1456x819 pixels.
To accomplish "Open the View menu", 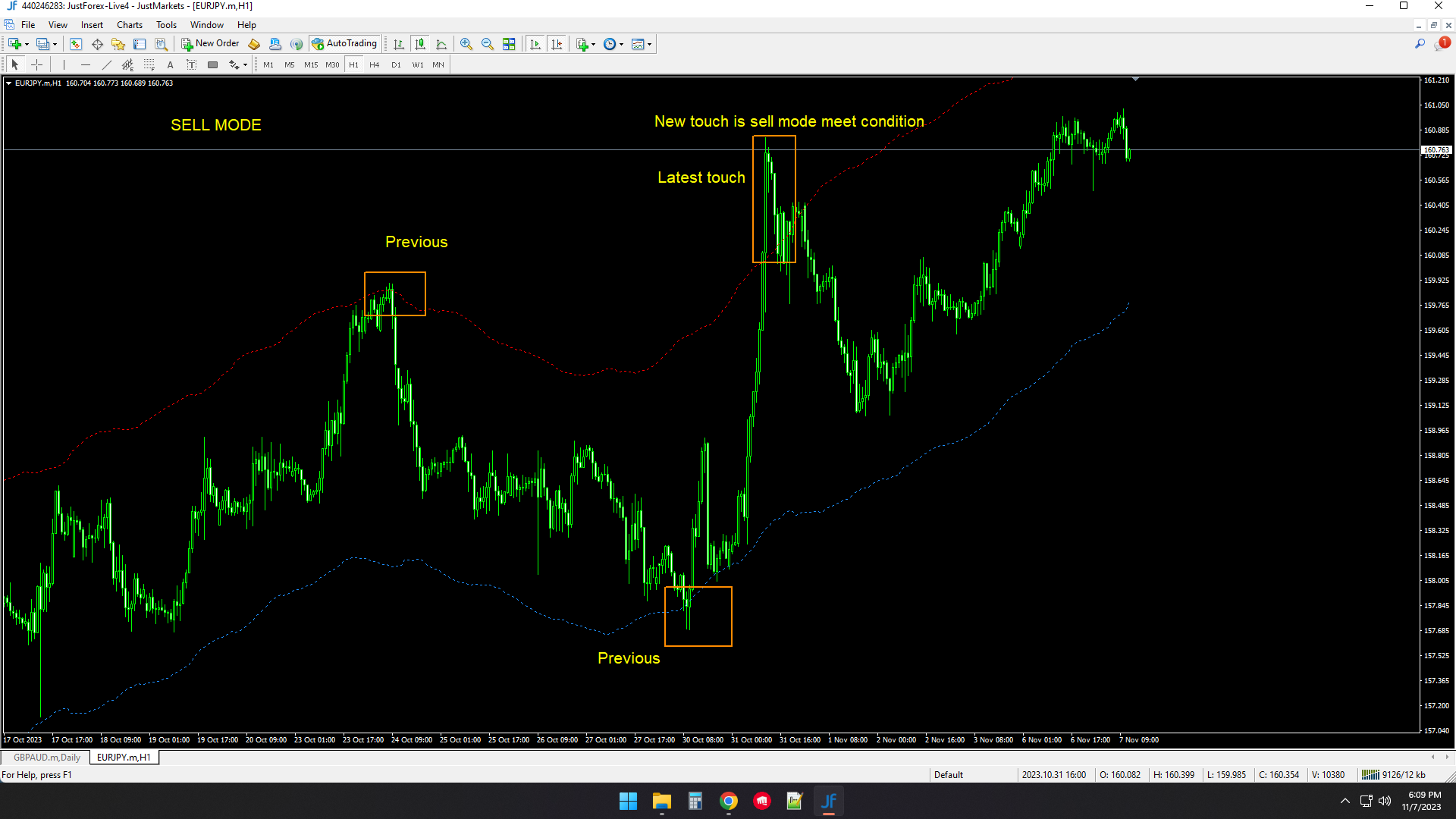I will pos(58,25).
